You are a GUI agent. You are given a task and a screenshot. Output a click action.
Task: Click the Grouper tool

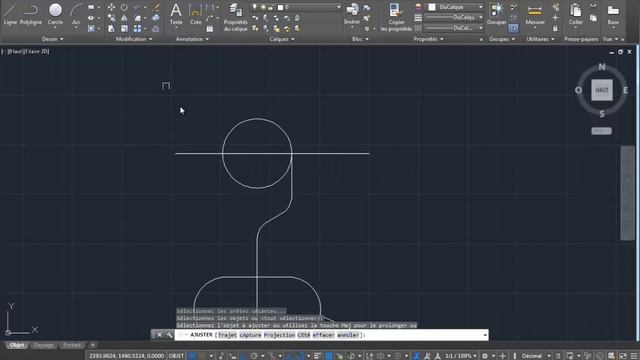click(x=496, y=13)
